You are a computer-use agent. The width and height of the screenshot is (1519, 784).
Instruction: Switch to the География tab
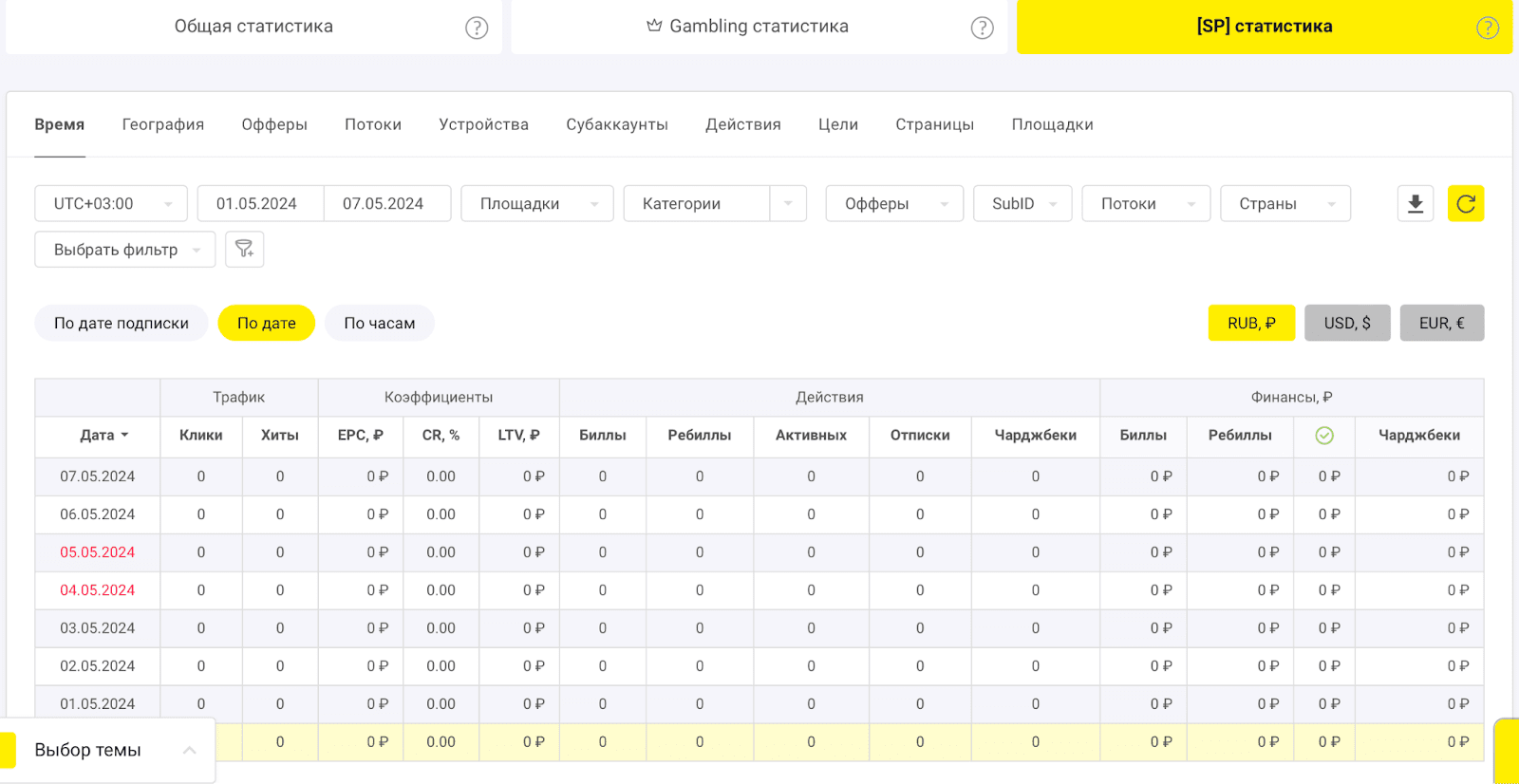162,124
